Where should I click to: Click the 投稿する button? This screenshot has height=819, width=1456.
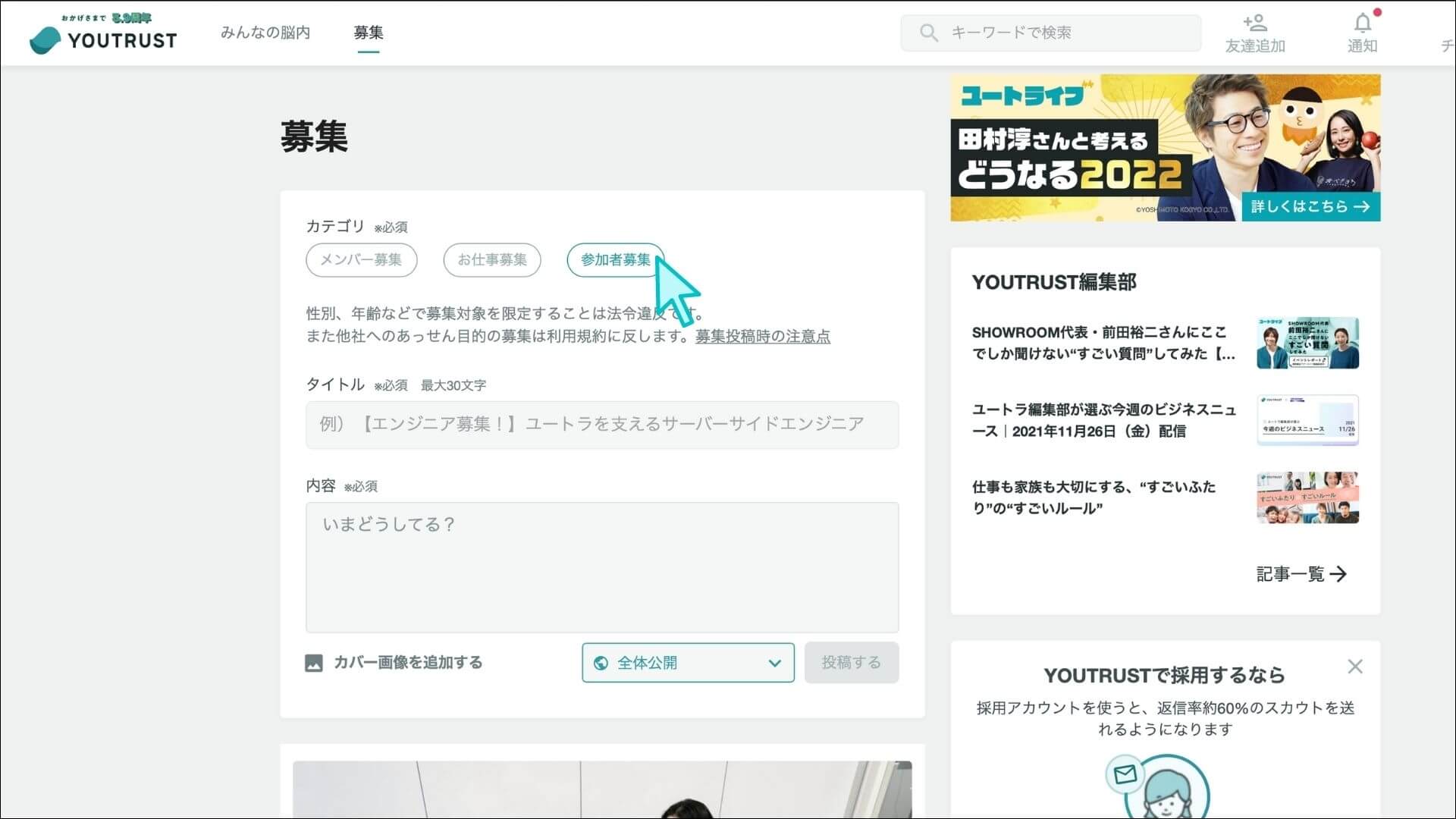(x=851, y=662)
